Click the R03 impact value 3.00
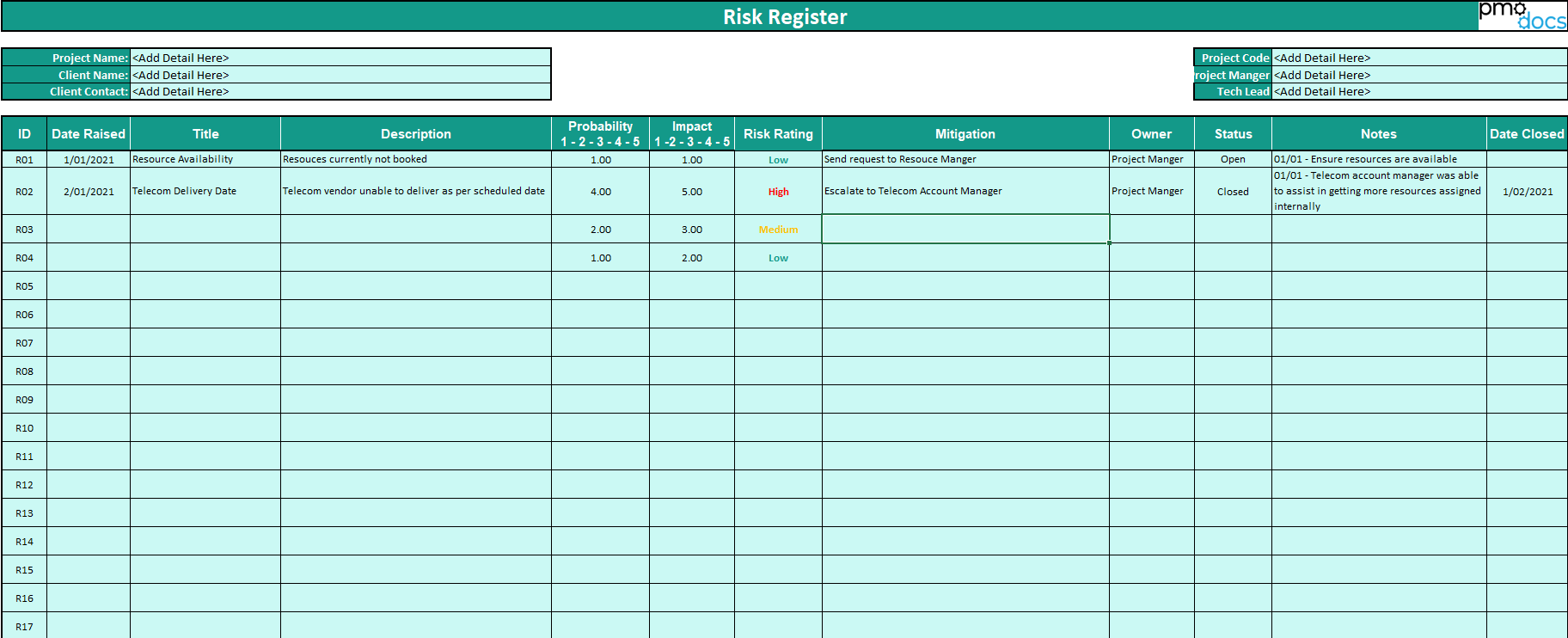This screenshot has width=1568, height=638. [x=692, y=229]
